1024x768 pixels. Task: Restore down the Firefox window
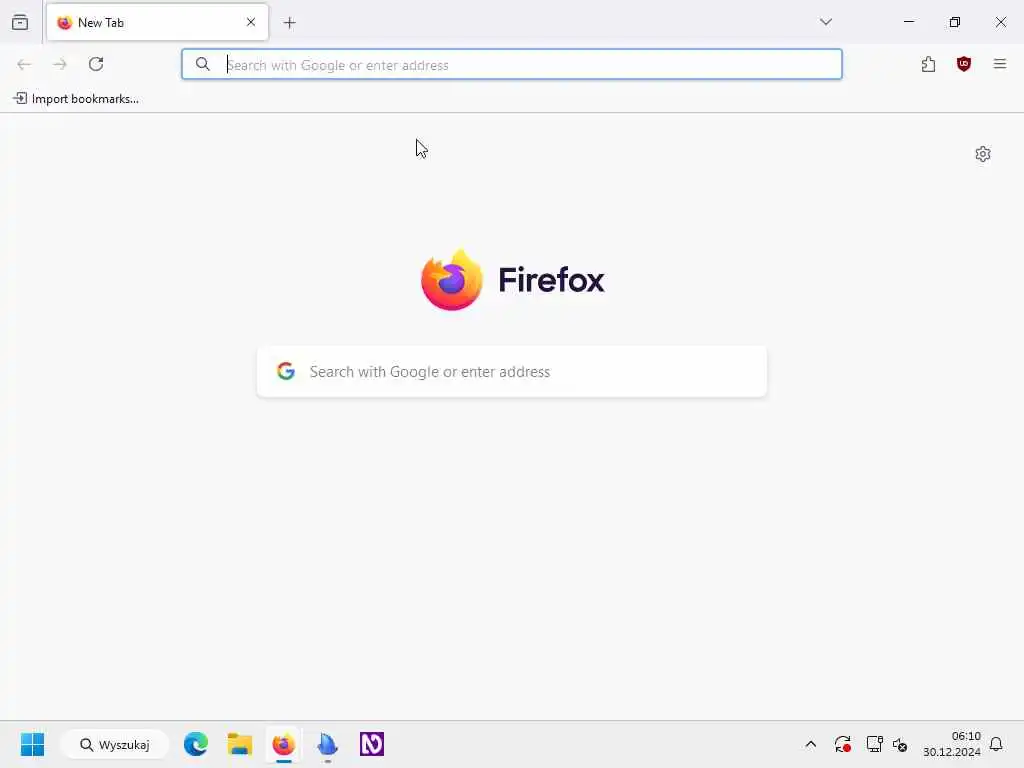pos(954,22)
